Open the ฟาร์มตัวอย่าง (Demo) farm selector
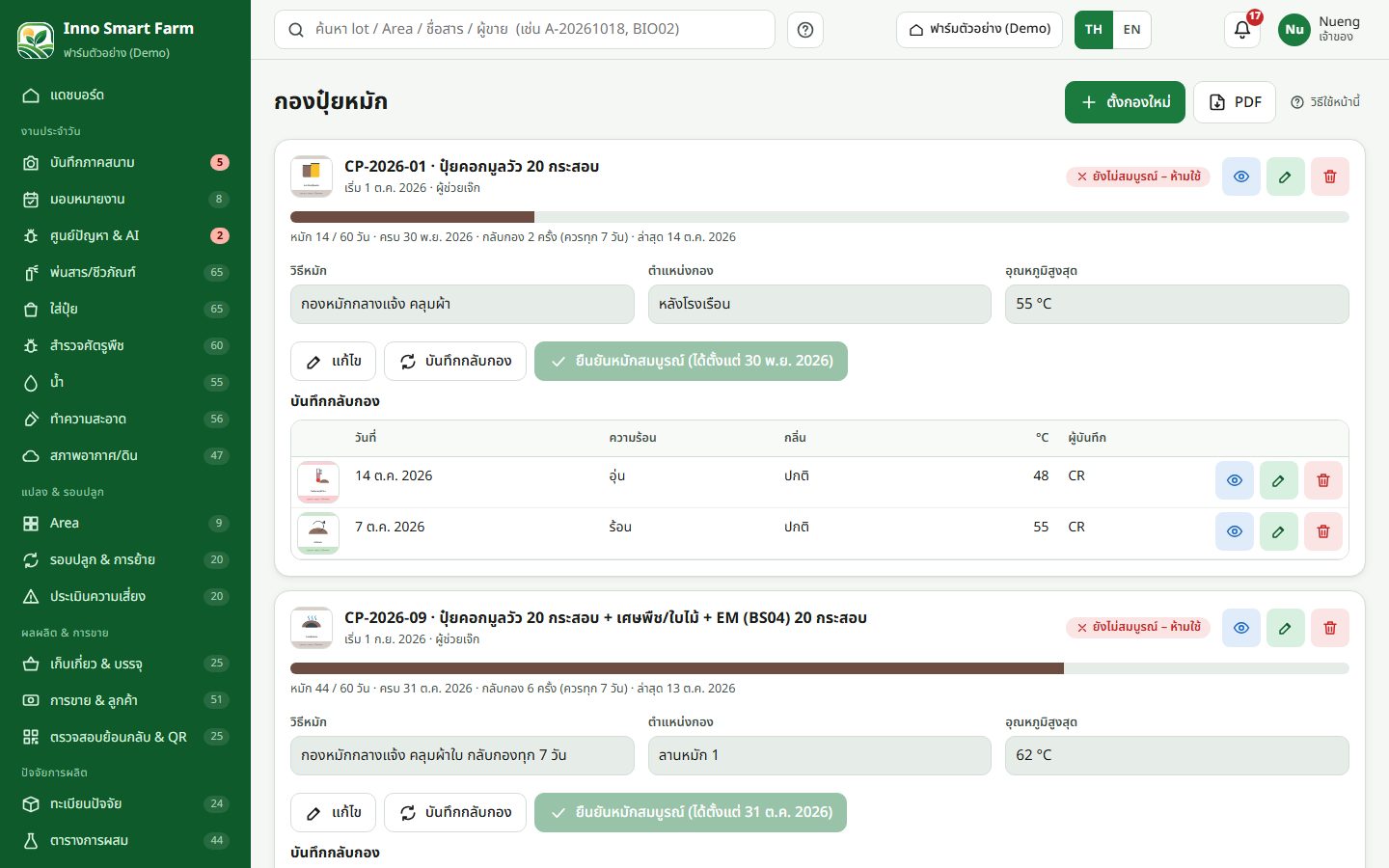This screenshot has width=1389, height=868. click(x=979, y=30)
